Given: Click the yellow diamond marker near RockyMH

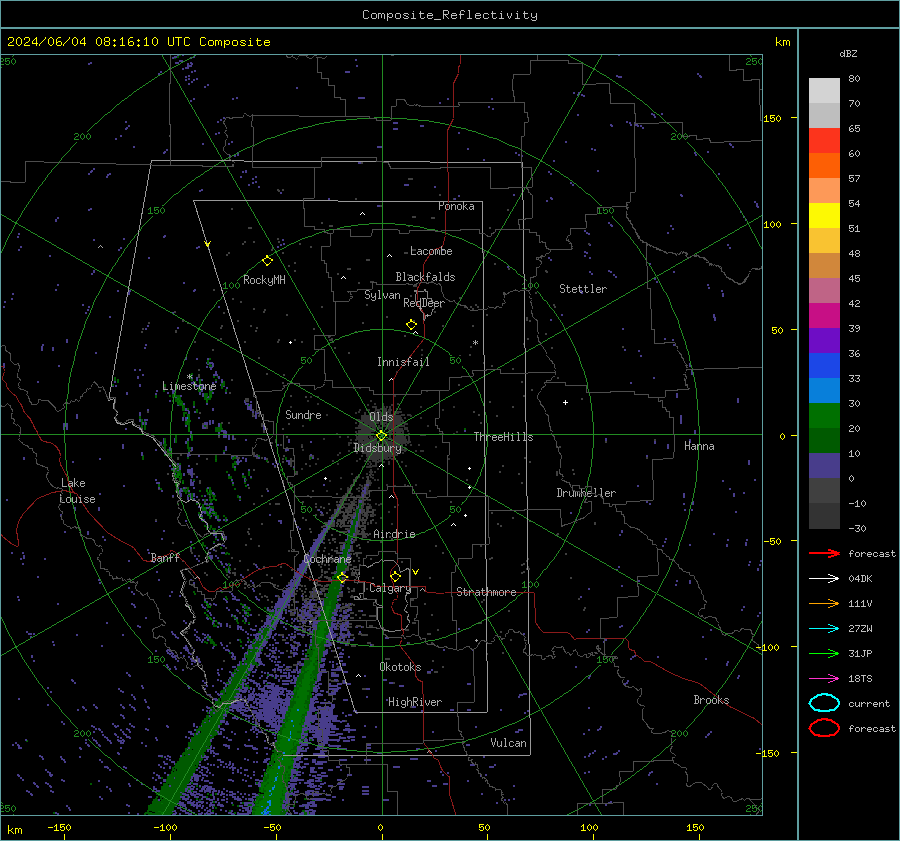Looking at the screenshot, I should [267, 261].
